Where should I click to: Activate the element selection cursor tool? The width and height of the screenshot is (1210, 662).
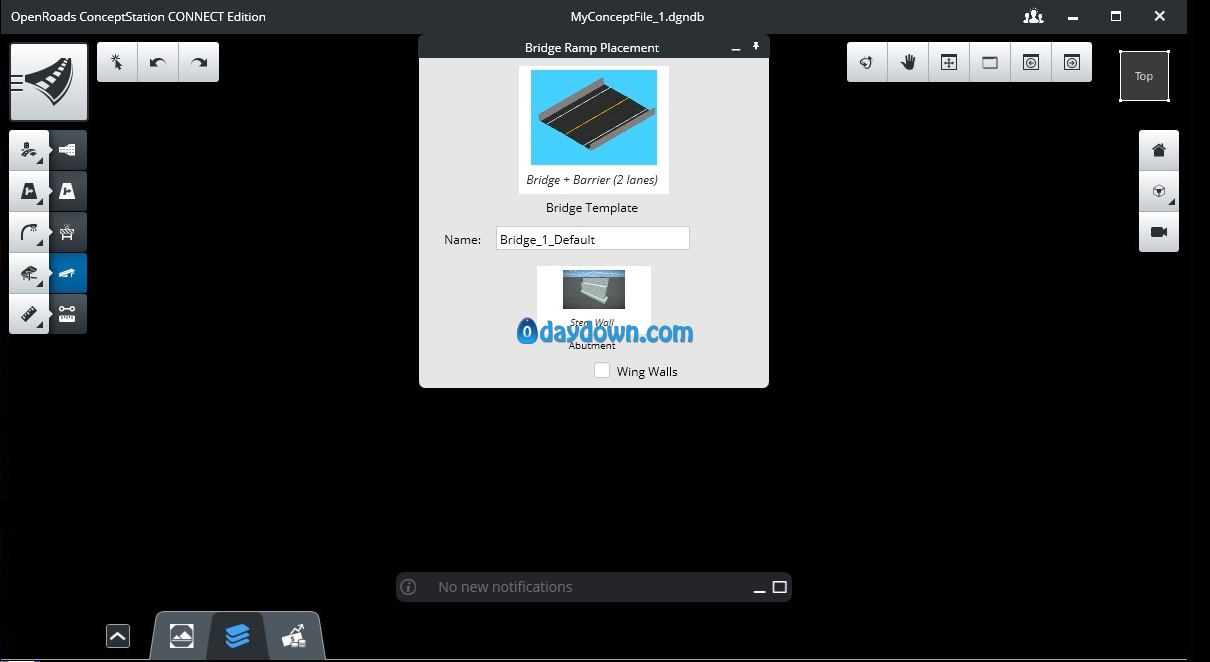click(117, 62)
